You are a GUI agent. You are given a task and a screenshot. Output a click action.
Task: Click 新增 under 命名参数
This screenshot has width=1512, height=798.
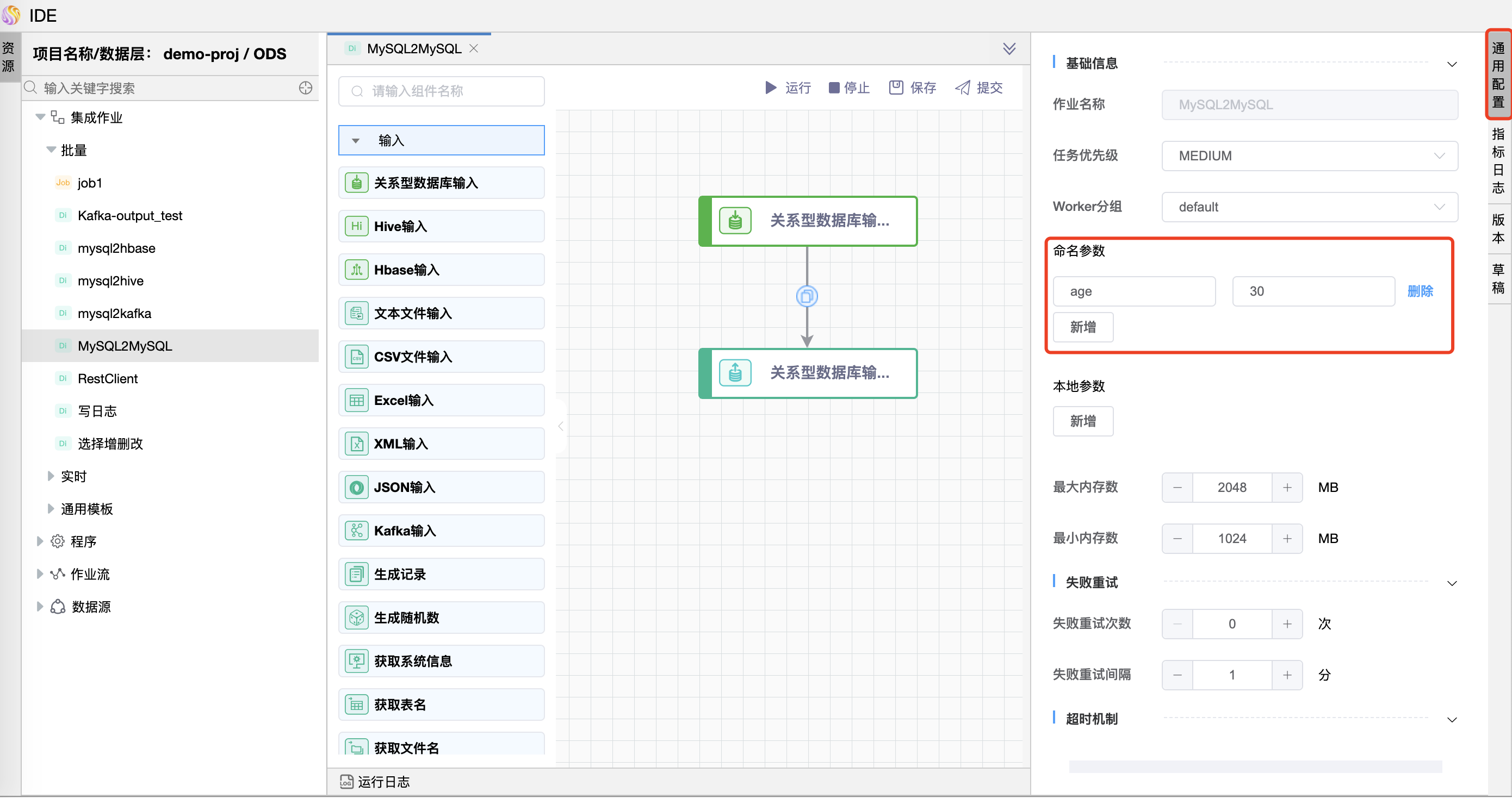(x=1082, y=327)
